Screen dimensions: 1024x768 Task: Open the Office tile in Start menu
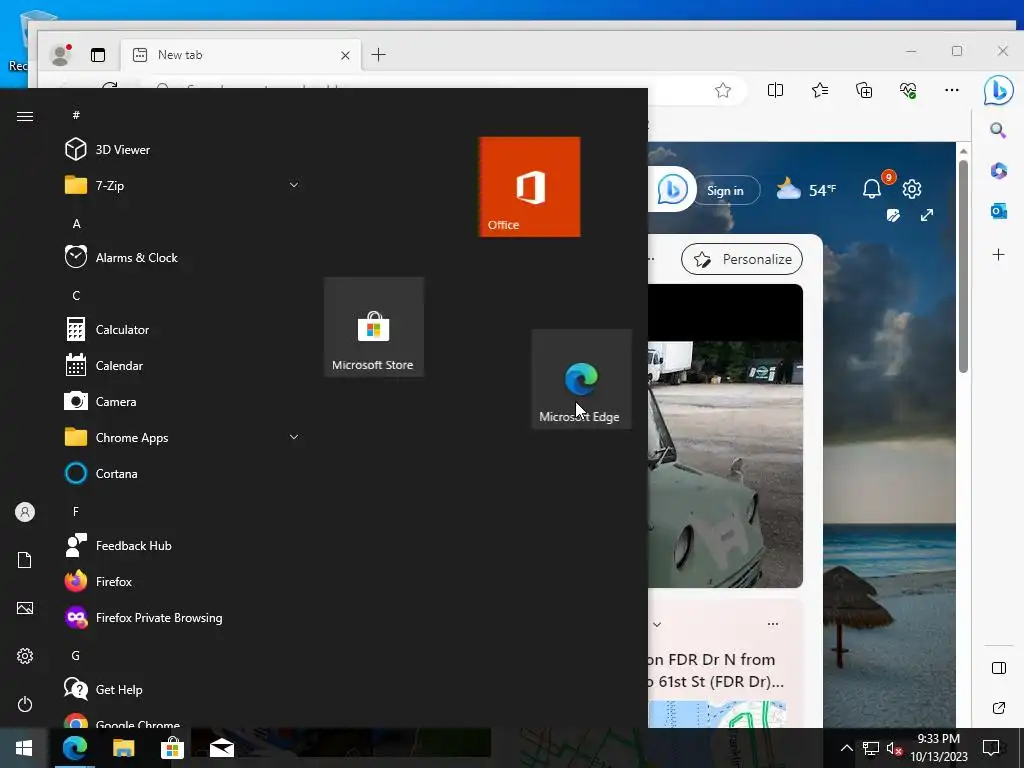[x=530, y=187]
